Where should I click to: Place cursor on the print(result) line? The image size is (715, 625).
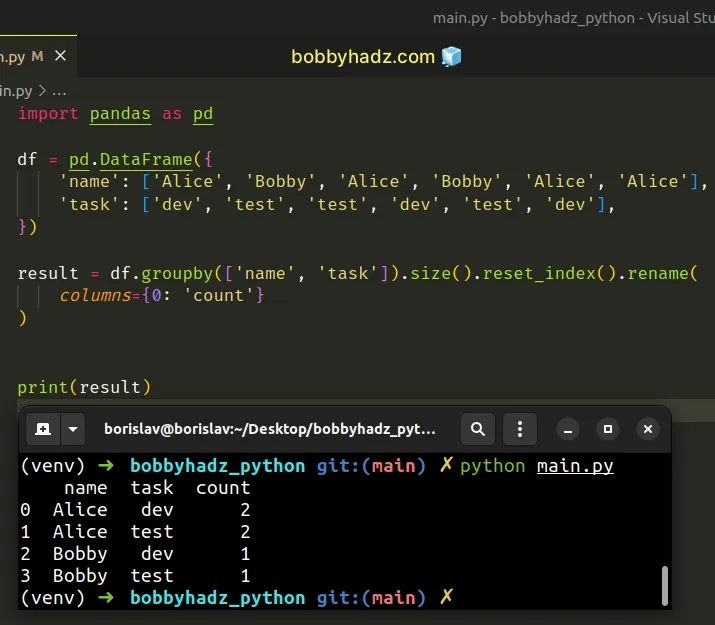pos(85,387)
